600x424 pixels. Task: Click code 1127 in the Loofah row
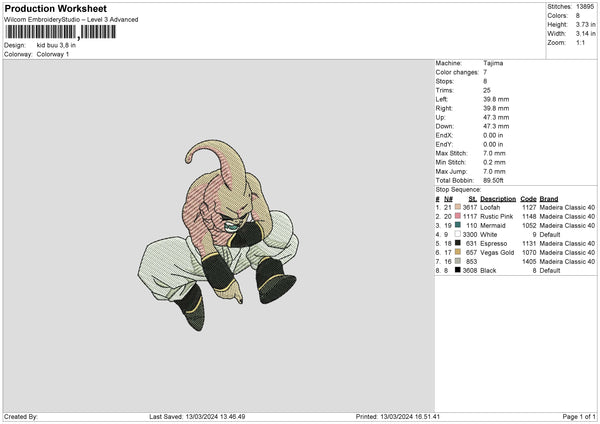click(529, 207)
